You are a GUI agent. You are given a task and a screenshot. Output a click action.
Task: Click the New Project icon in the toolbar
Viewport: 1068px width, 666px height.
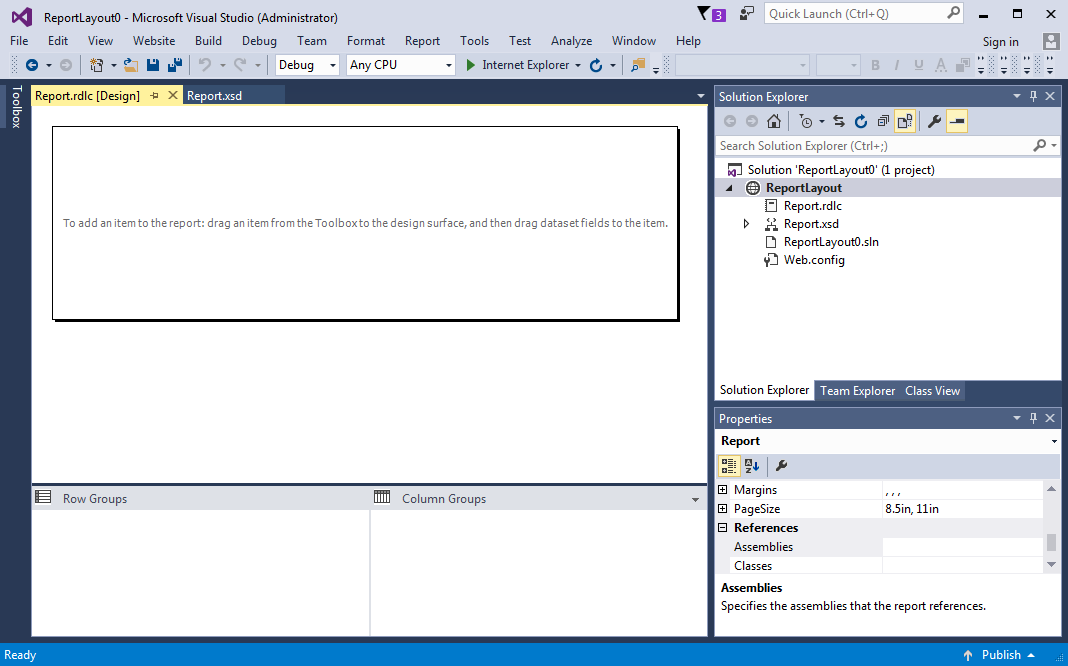[x=97, y=65]
